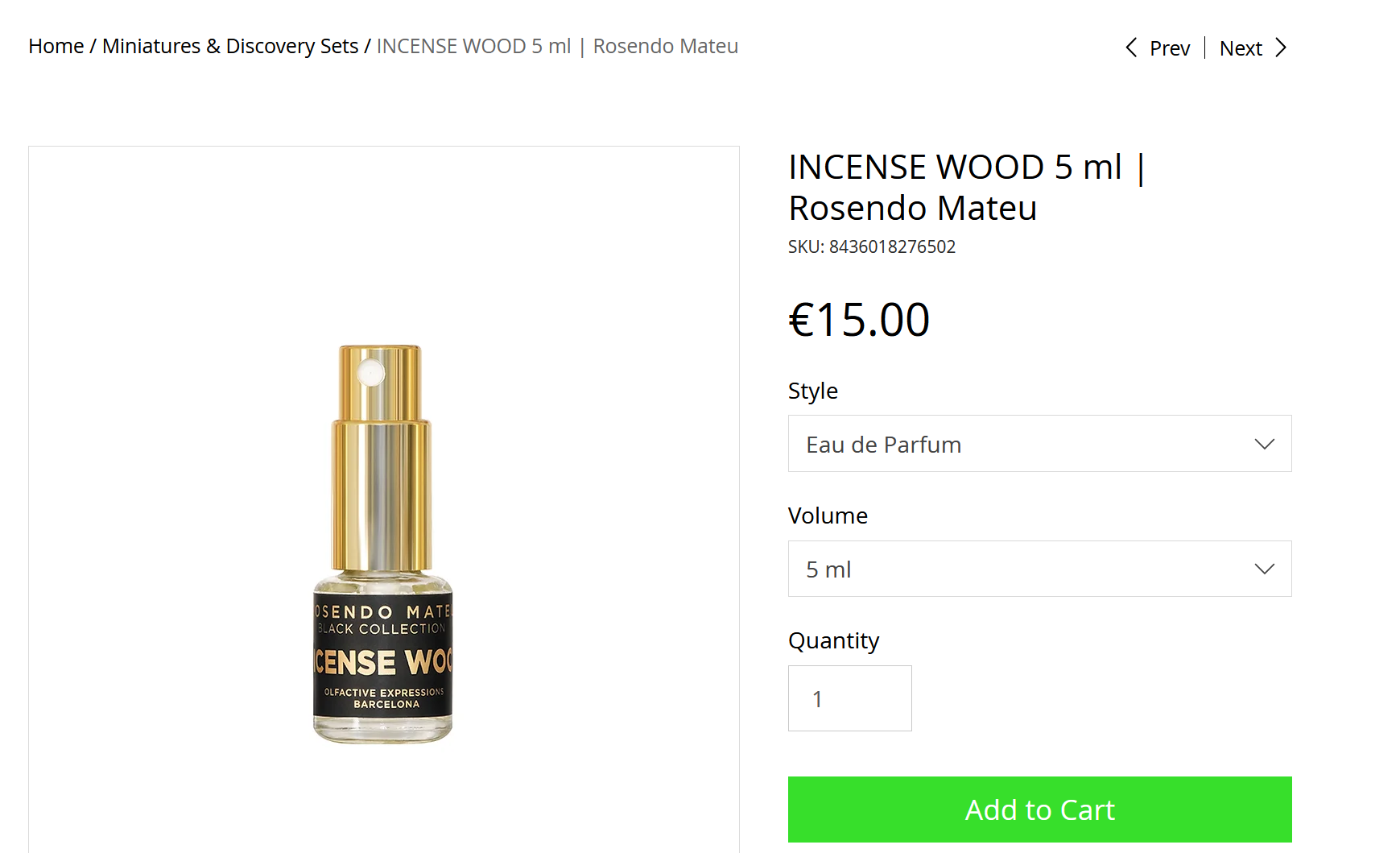Click the current INCENSE WOOD breadcrumb item

(557, 46)
